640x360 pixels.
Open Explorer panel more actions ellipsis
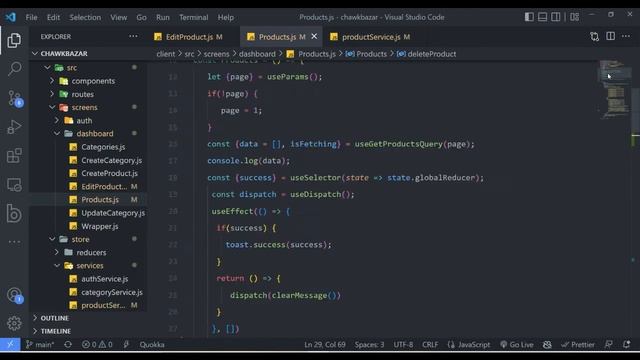pyautogui.click(x=133, y=36)
